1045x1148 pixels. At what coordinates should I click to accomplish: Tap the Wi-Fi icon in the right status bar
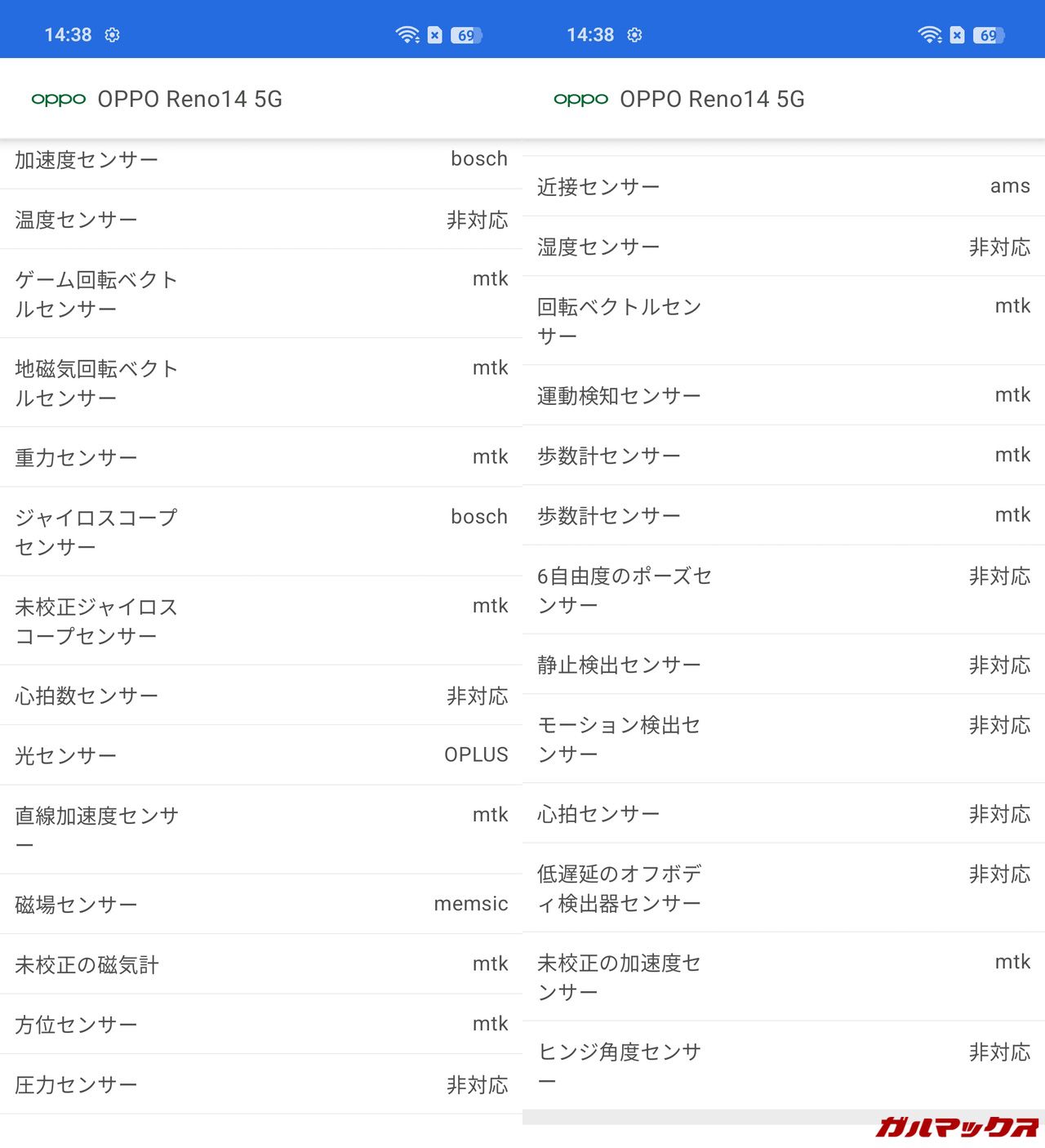929,35
